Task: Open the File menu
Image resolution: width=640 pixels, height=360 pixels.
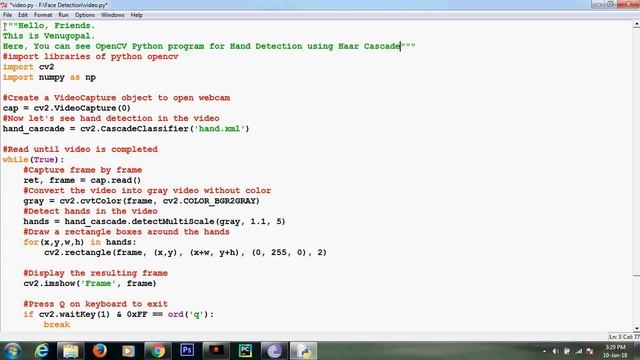Action: 7,15
